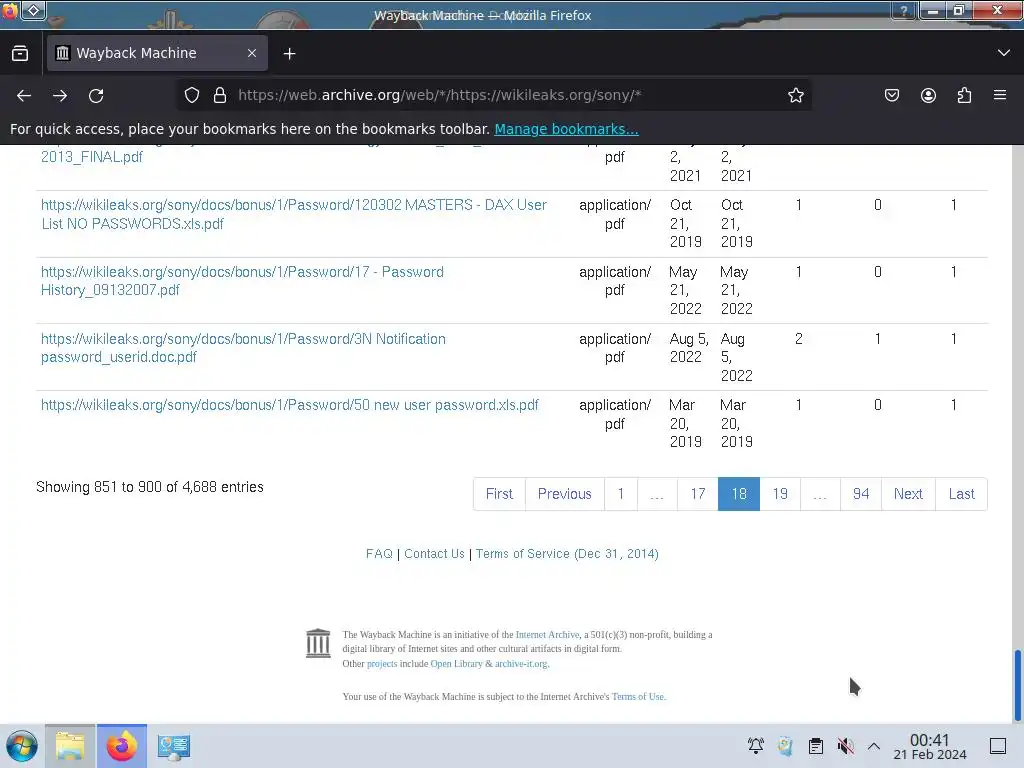Select the current page 18 button
The width and height of the screenshot is (1024, 768).
[x=739, y=494]
